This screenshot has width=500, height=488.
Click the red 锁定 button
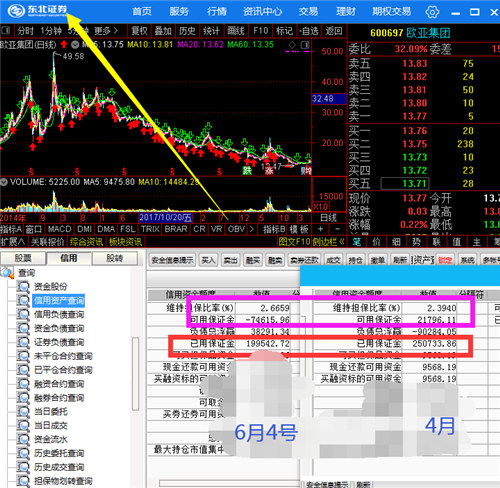pyautogui.click(x=445, y=260)
